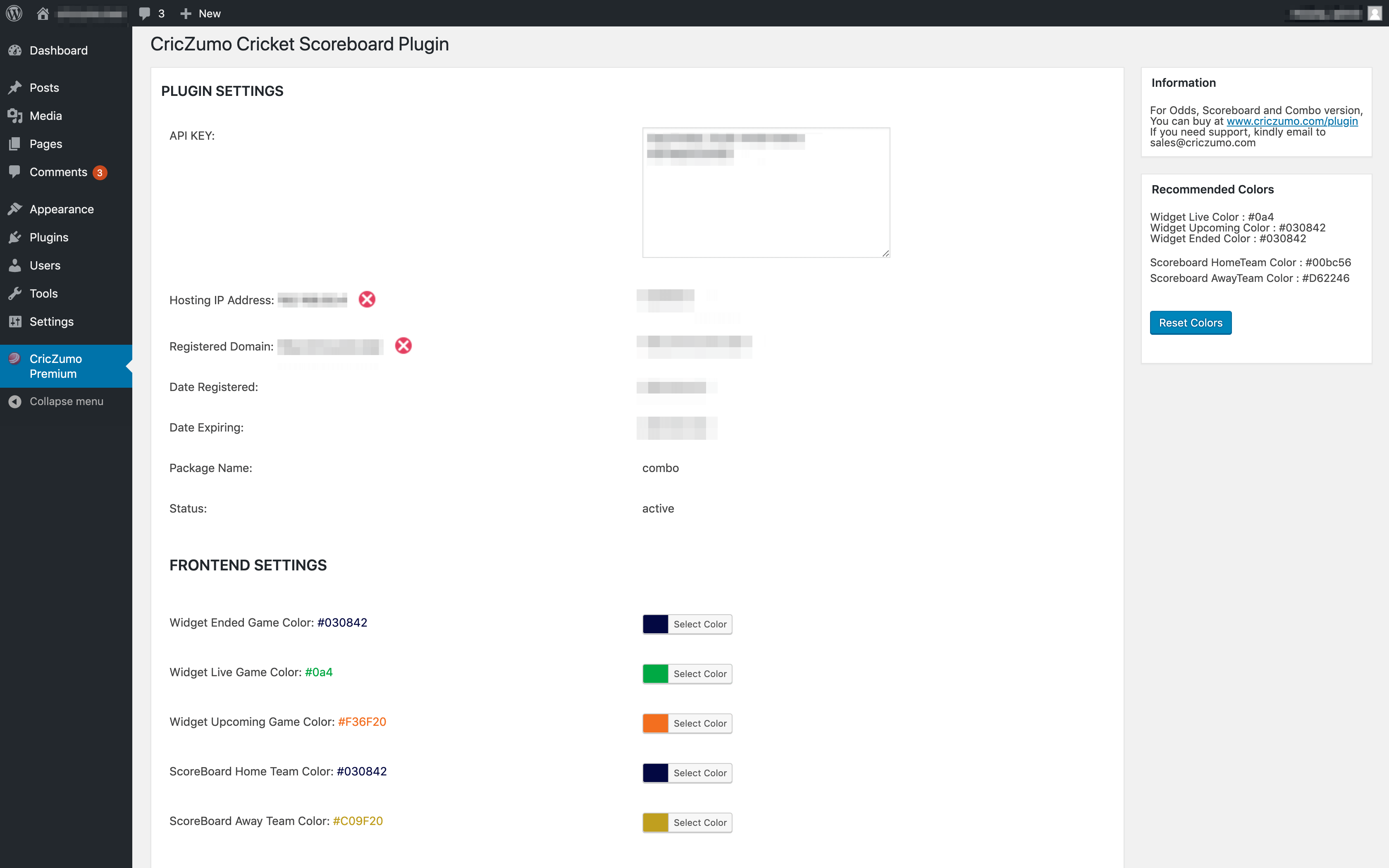Click the home site icon in admin bar
The image size is (1389, 868).
click(x=43, y=13)
